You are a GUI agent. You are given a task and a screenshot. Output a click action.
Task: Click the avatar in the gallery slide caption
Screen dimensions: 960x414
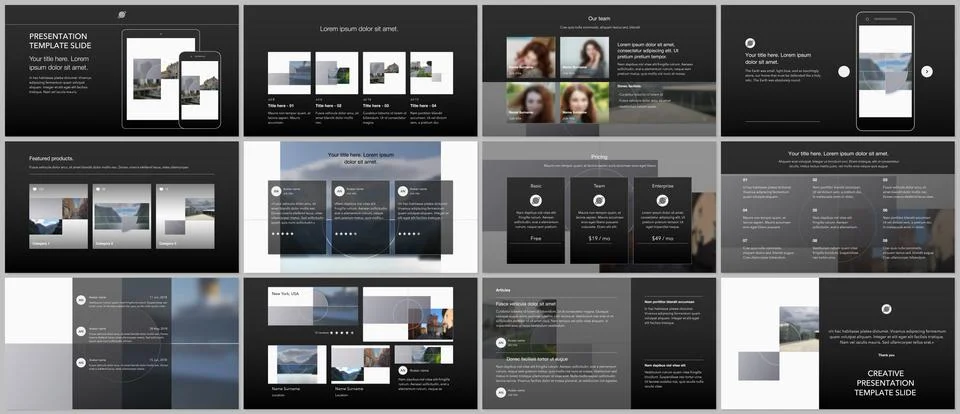[403, 370]
